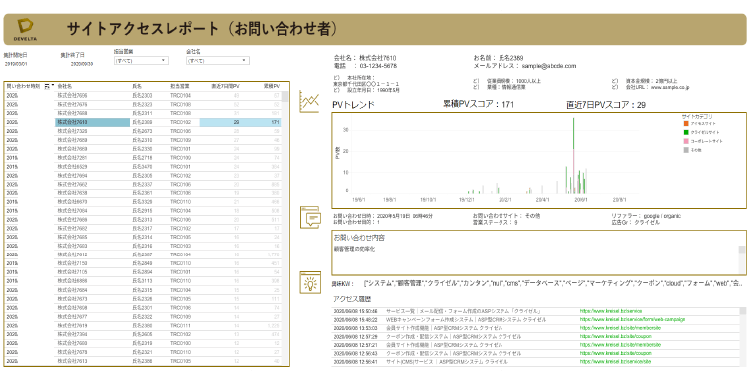Click the email address sample@abcde.com
This screenshot has width=750, height=380.
(550, 66)
